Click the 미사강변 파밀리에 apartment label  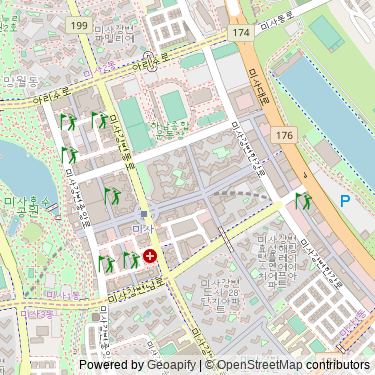coord(115,34)
